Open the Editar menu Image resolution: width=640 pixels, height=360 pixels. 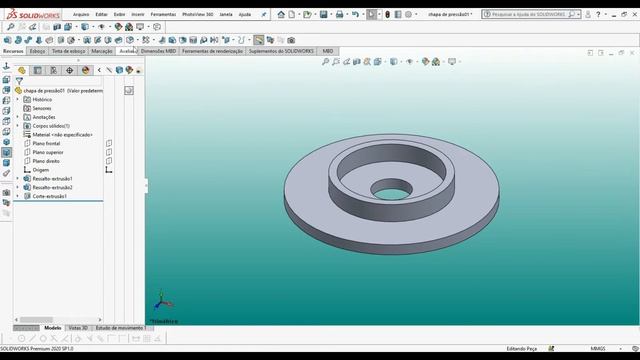(101, 14)
